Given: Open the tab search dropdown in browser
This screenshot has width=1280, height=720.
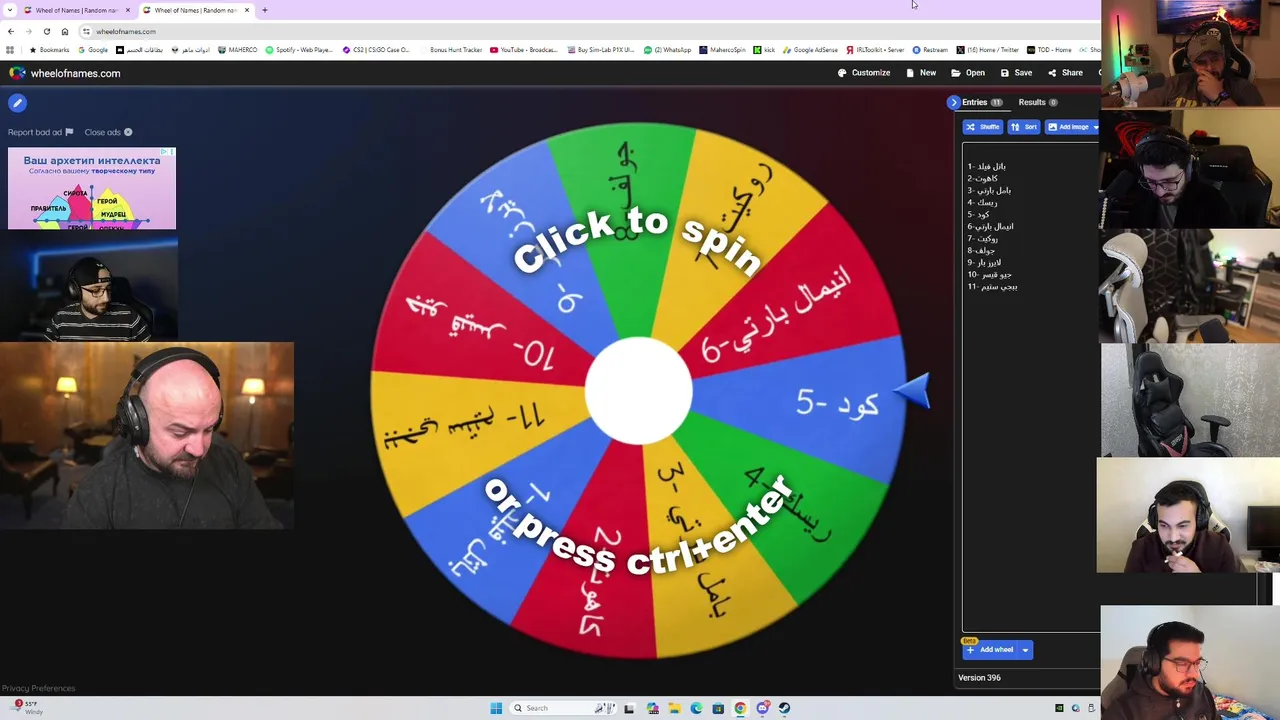Looking at the screenshot, I should 10,10.
